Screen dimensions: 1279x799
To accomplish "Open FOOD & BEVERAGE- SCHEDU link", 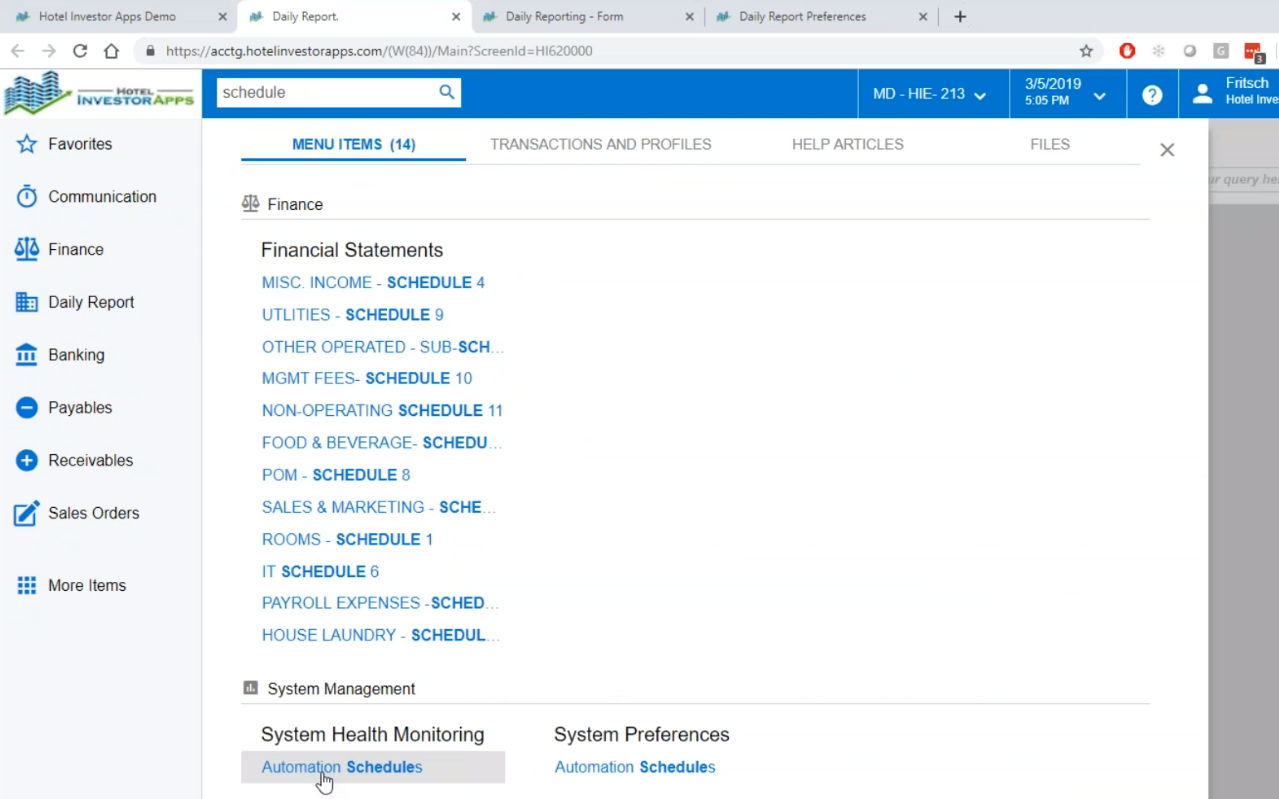I will 382,443.
